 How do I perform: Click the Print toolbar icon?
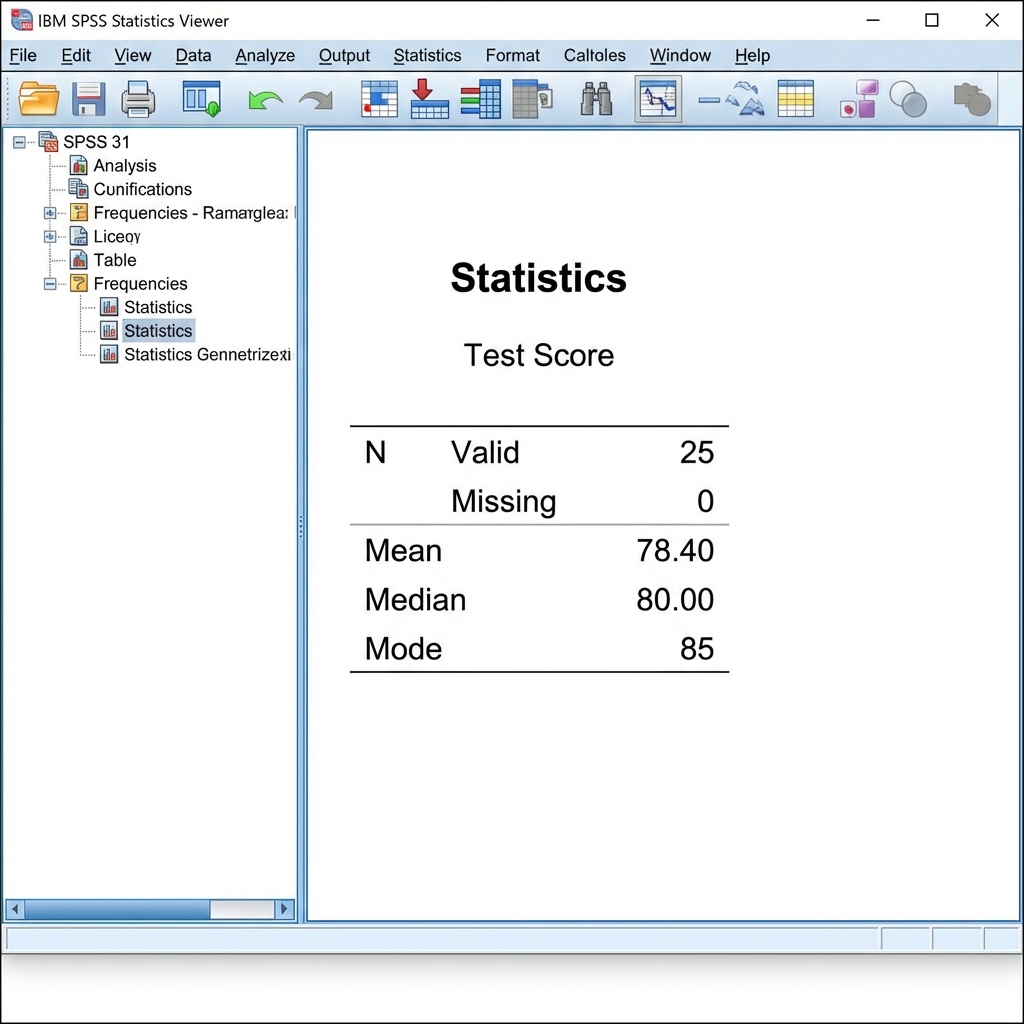pyautogui.click(x=138, y=99)
